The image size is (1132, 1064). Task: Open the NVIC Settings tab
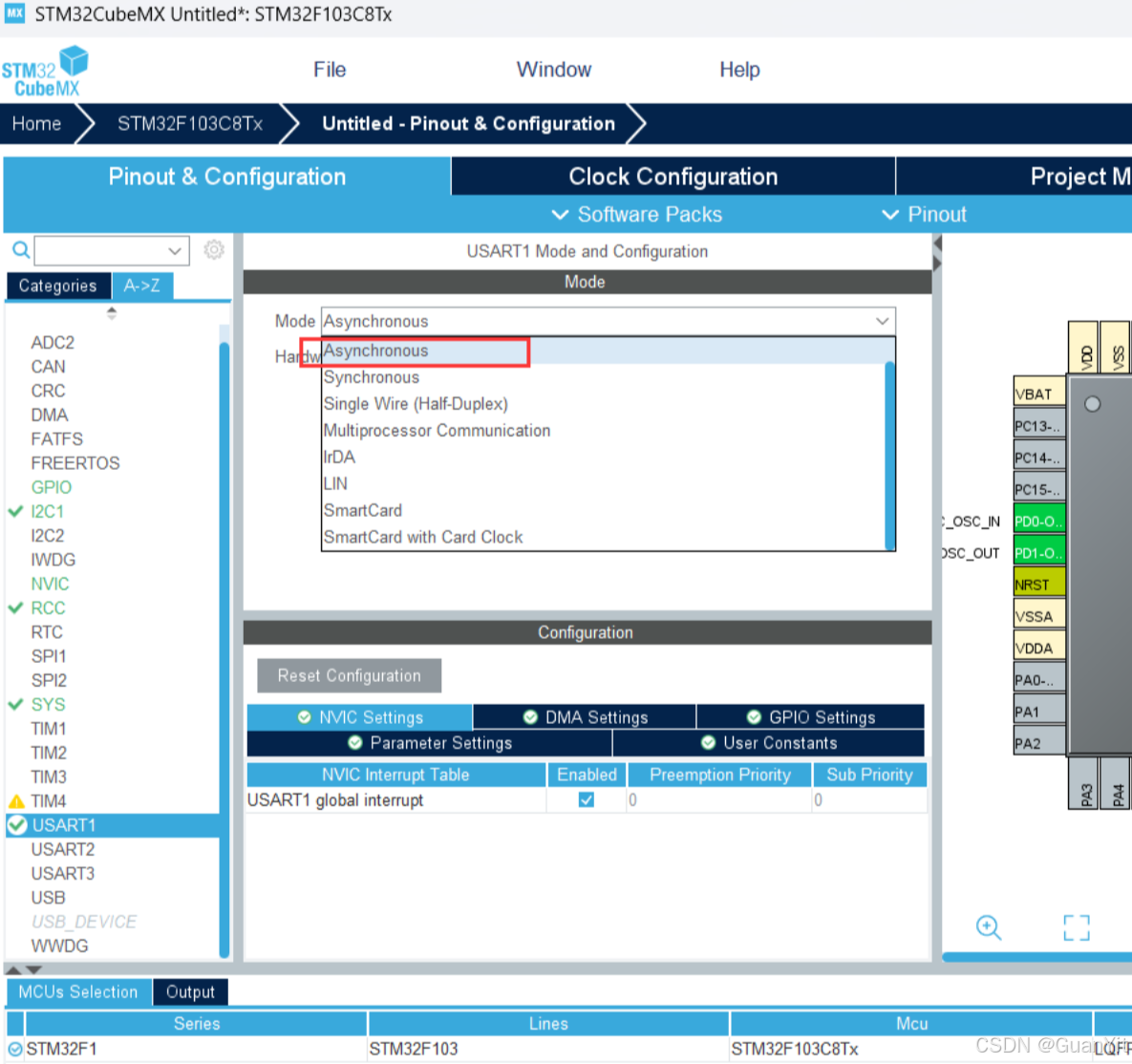tap(359, 716)
